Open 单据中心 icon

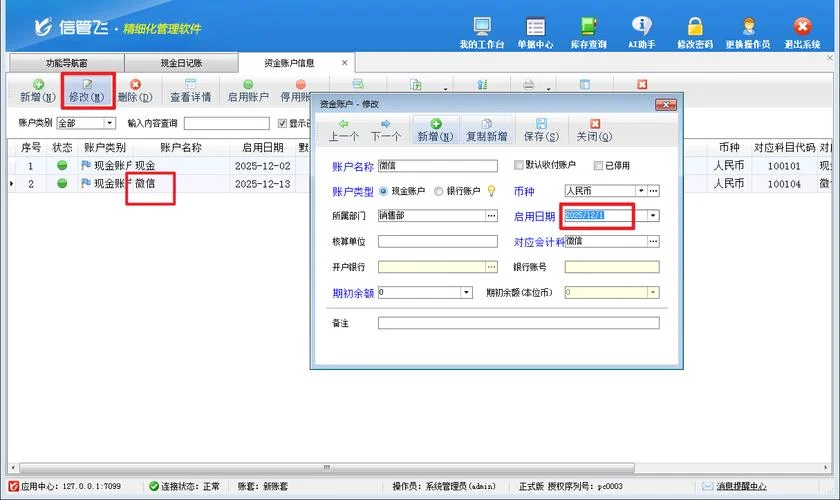(535, 33)
